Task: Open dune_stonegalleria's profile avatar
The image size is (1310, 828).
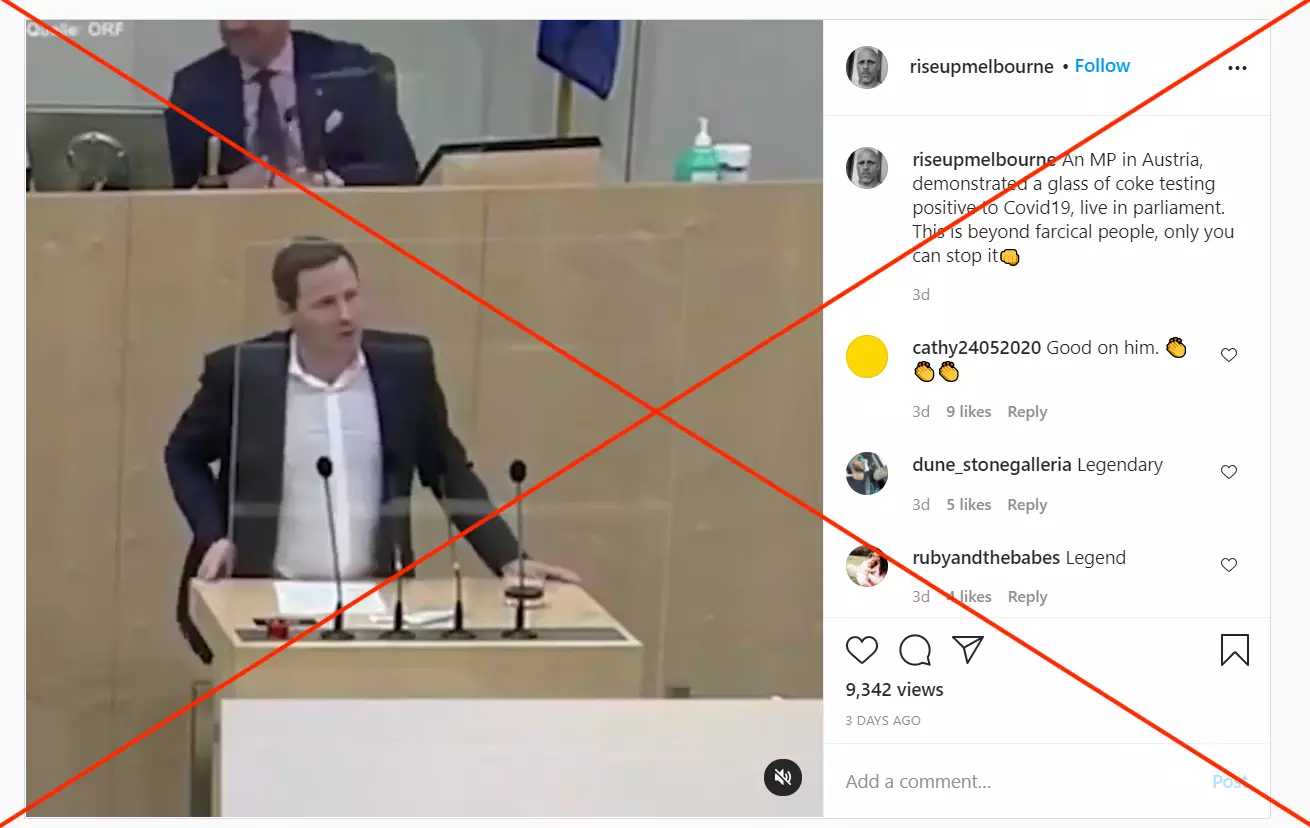Action: point(867,474)
